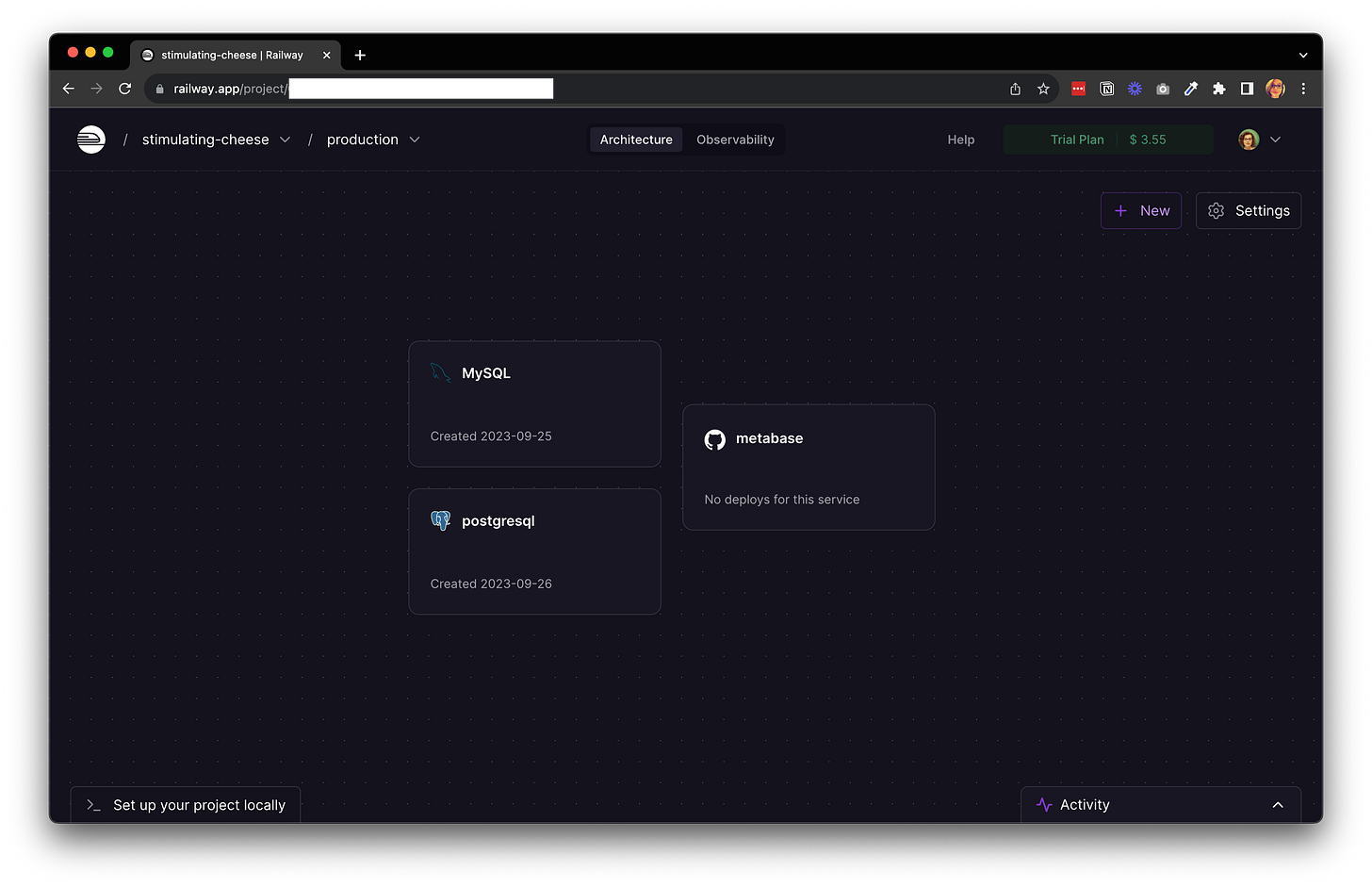
Task: Open the MySQL service card
Action: click(534, 403)
